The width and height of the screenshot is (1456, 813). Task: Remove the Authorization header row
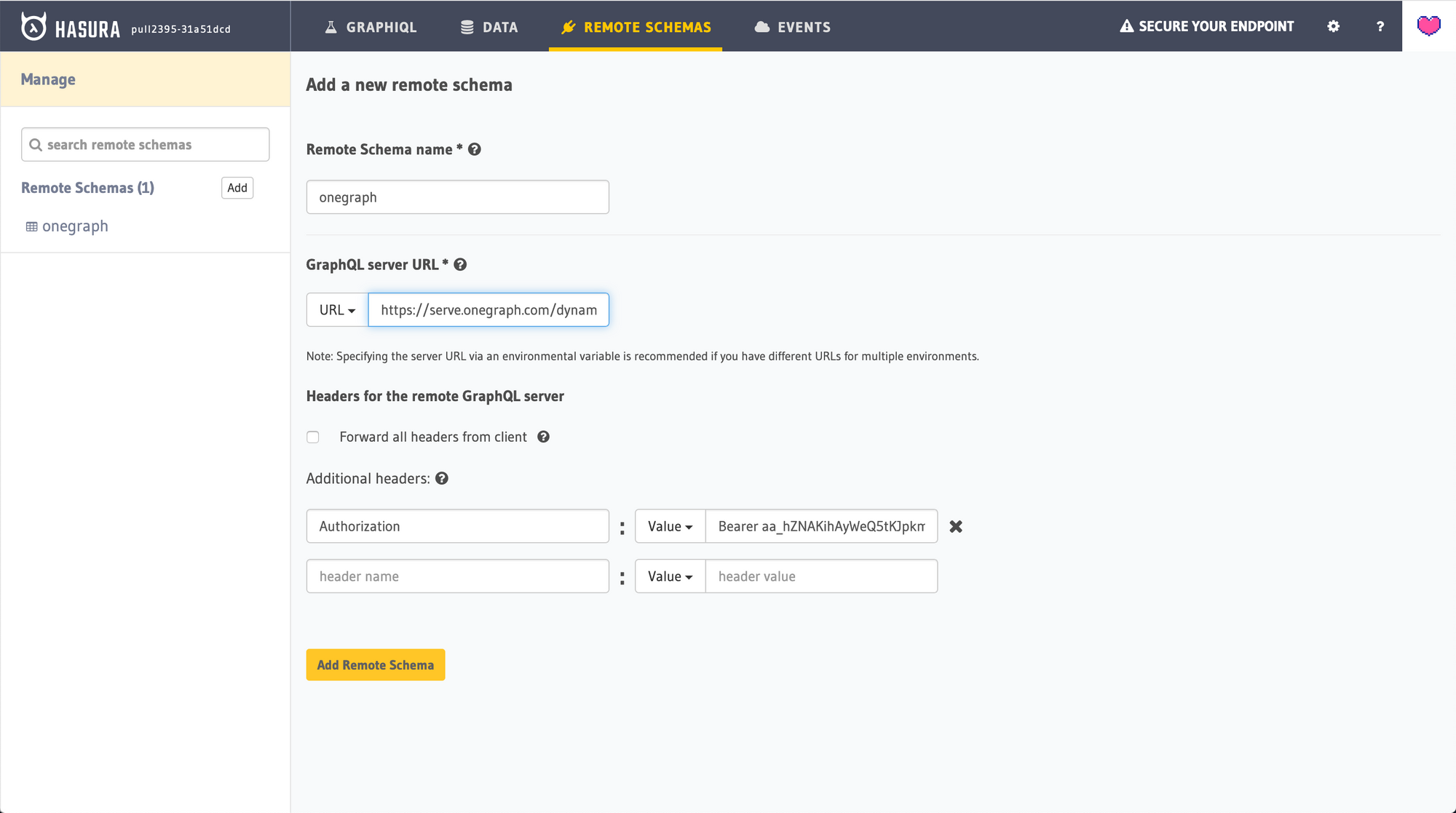(956, 526)
